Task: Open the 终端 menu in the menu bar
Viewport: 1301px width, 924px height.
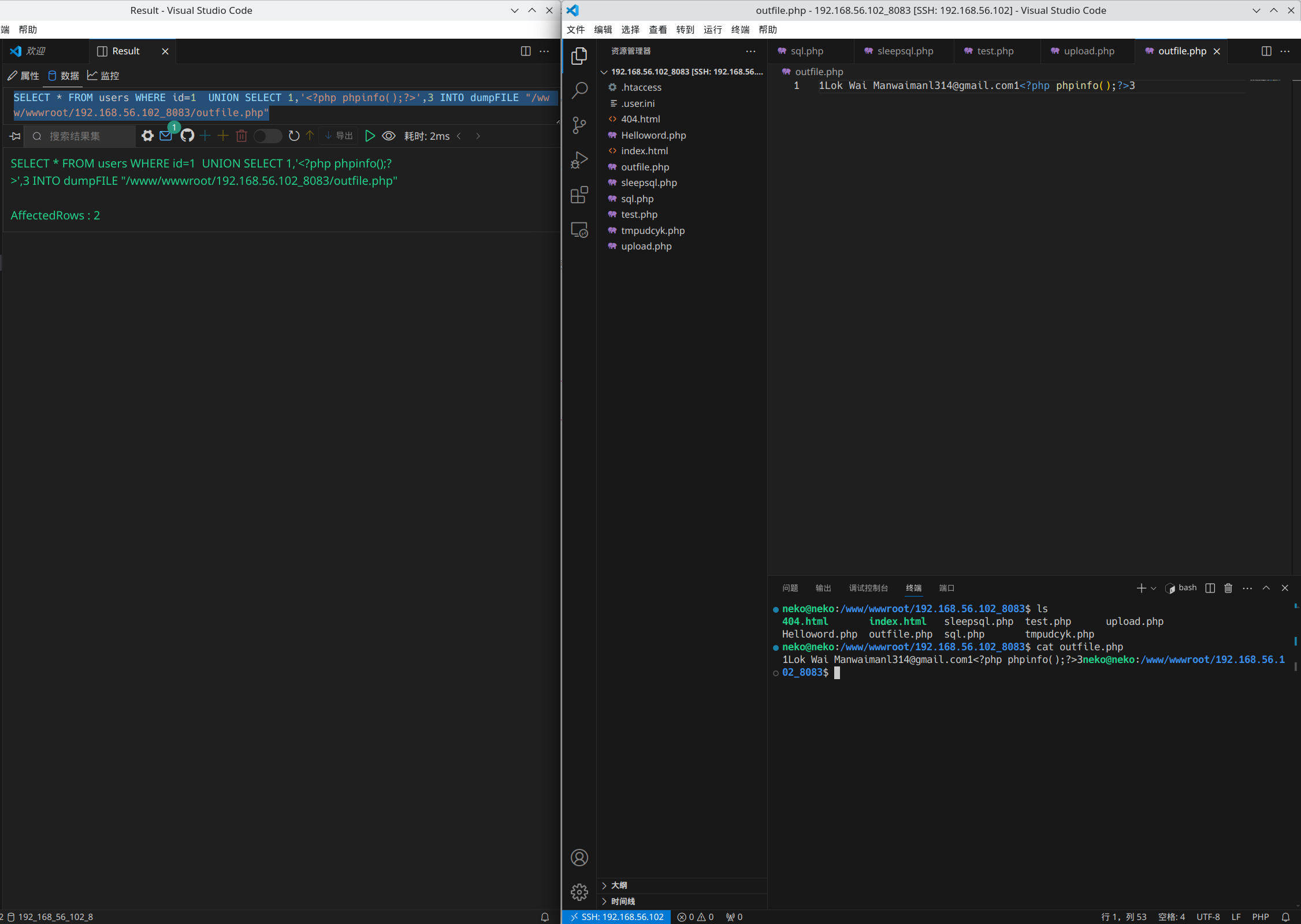Action: 740,29
